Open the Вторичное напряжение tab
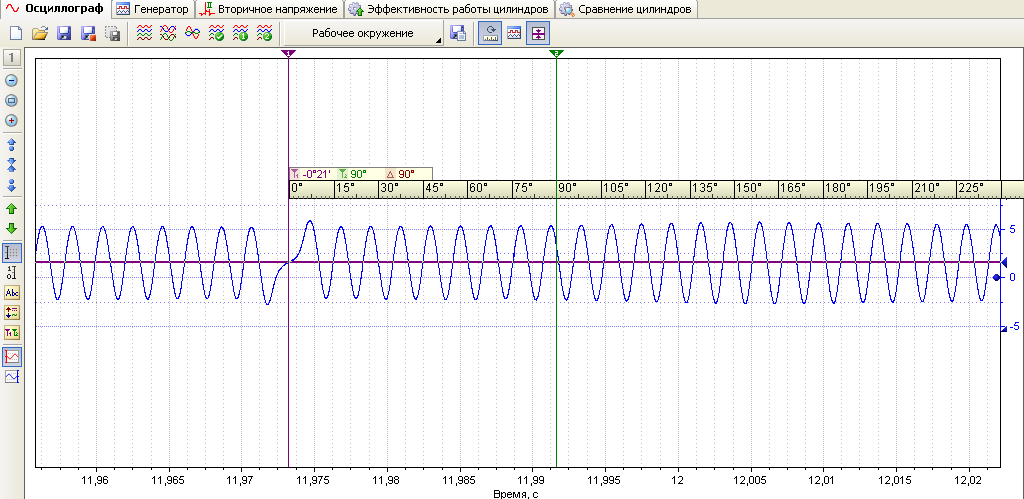 tap(270, 9)
